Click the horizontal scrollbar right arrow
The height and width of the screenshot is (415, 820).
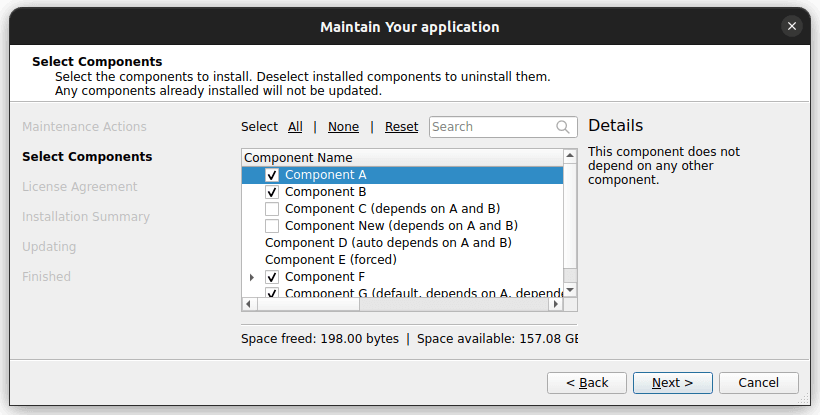pos(556,304)
